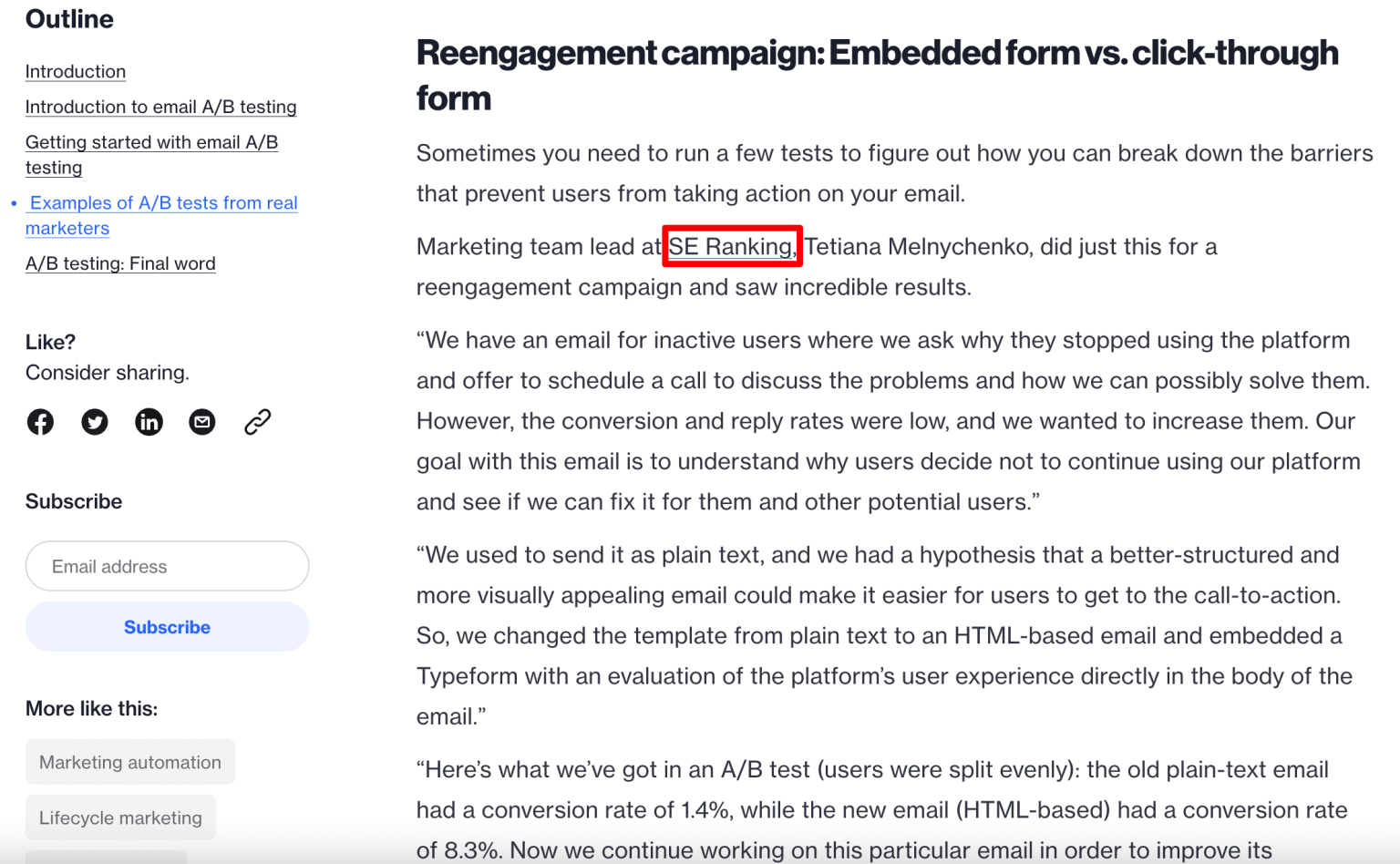1400x864 pixels.
Task: Copy the article link using chain icon
Action: (x=258, y=422)
